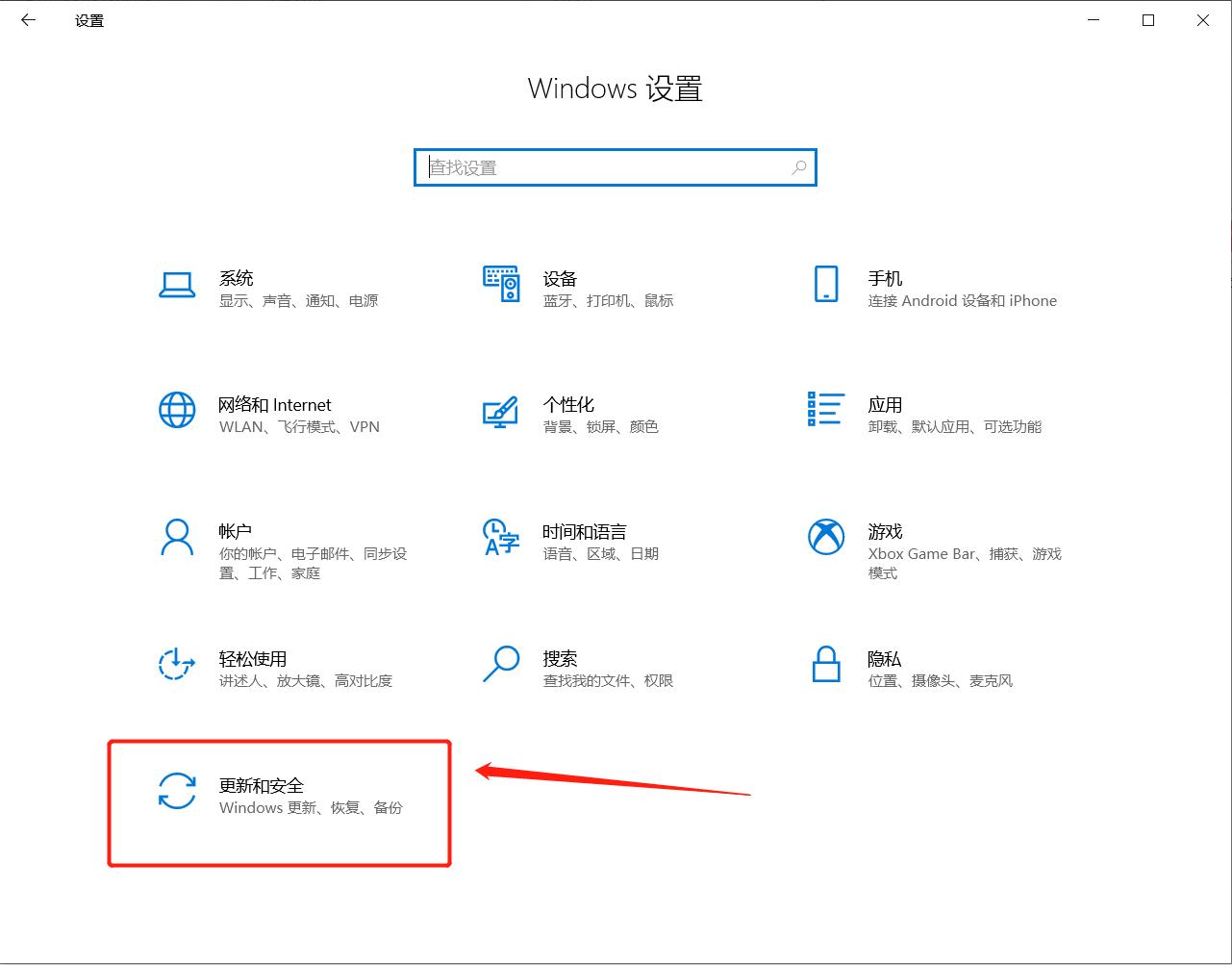Select the 帐户 user icon
This screenshot has height=965, width=1232.
tap(177, 539)
